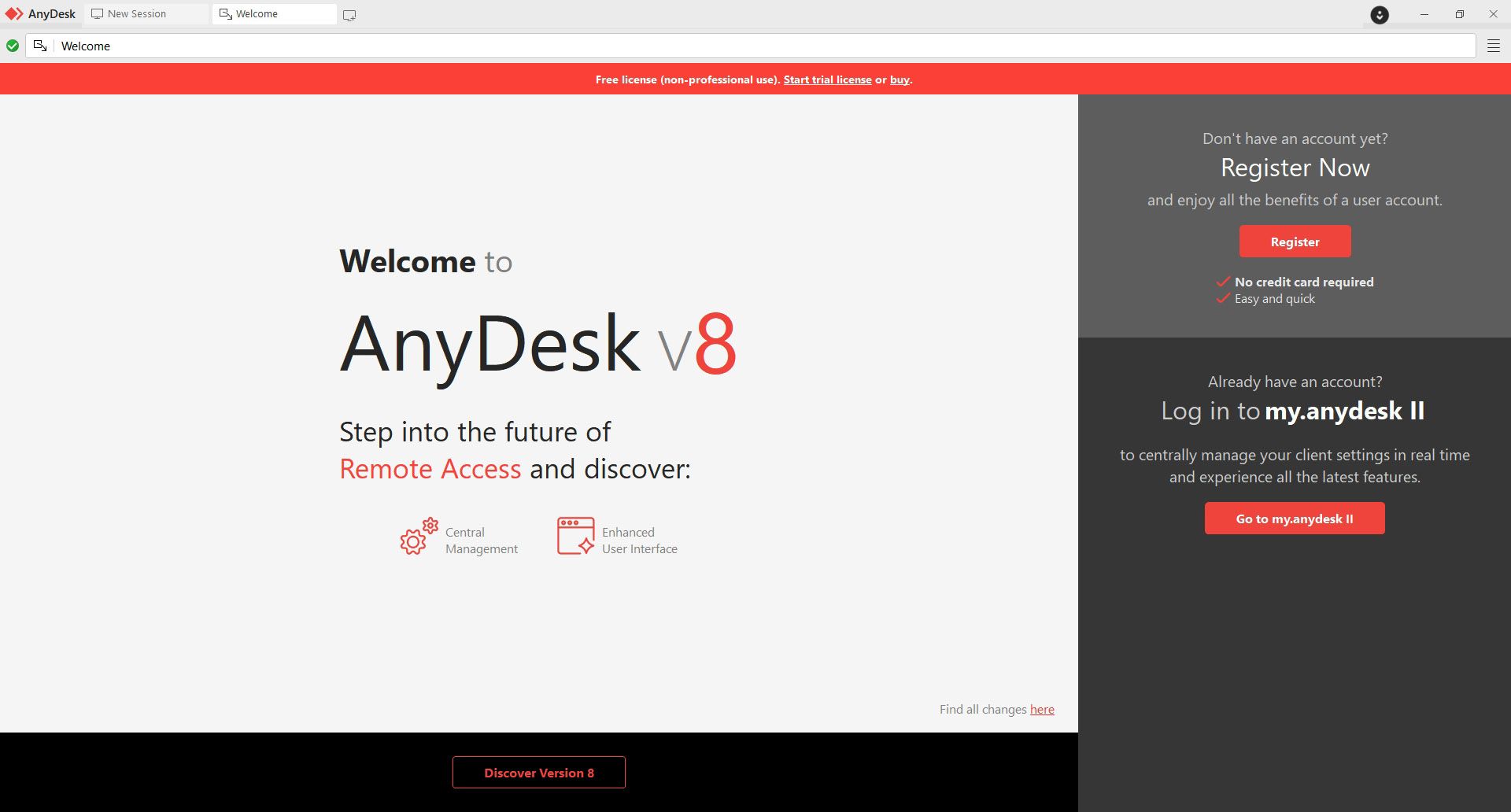Close the AnyDesk window

tap(1494, 14)
